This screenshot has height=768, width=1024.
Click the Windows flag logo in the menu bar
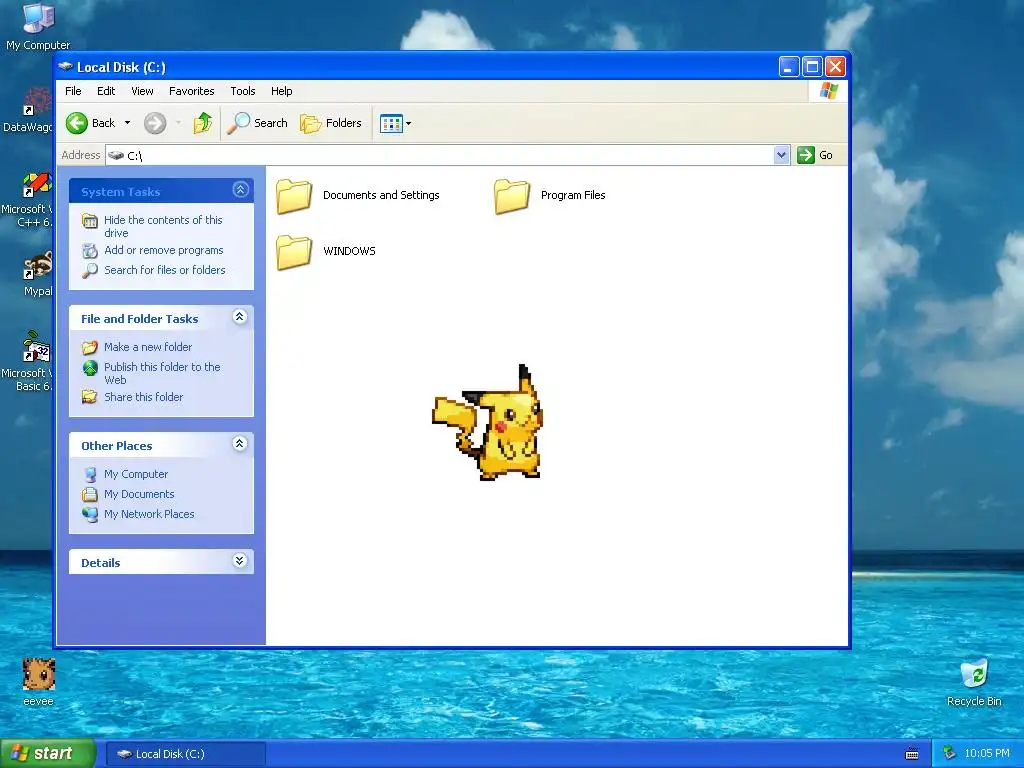coord(828,91)
